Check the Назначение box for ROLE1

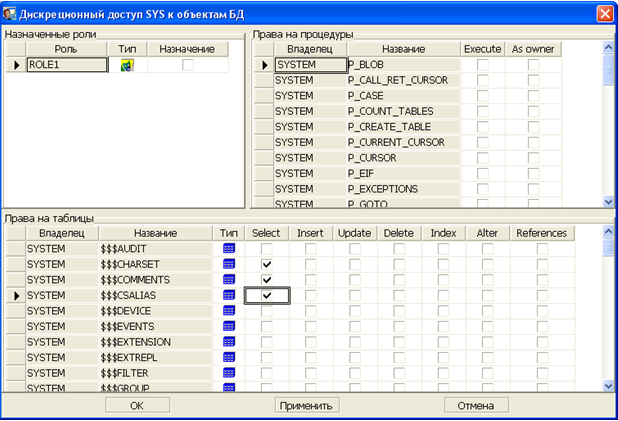188,65
